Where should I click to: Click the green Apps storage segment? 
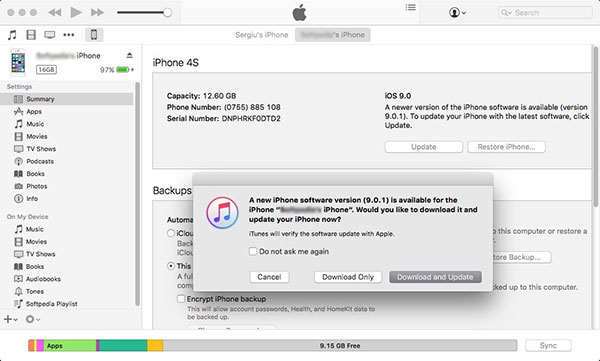(x=70, y=346)
